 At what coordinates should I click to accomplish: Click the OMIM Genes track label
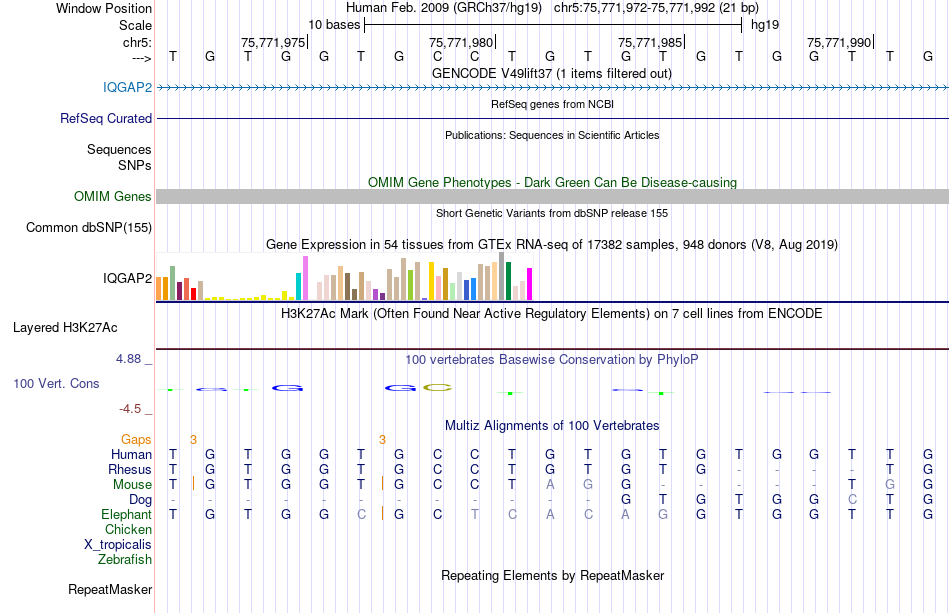tap(113, 196)
